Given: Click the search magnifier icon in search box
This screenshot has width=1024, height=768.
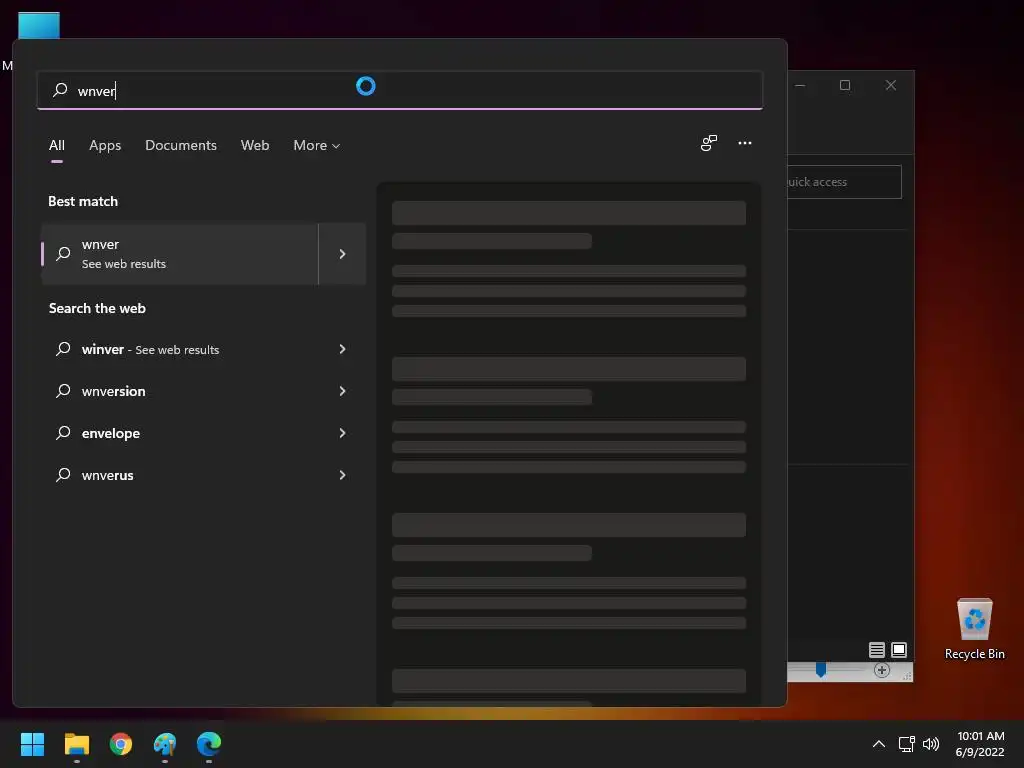Looking at the screenshot, I should (x=60, y=89).
